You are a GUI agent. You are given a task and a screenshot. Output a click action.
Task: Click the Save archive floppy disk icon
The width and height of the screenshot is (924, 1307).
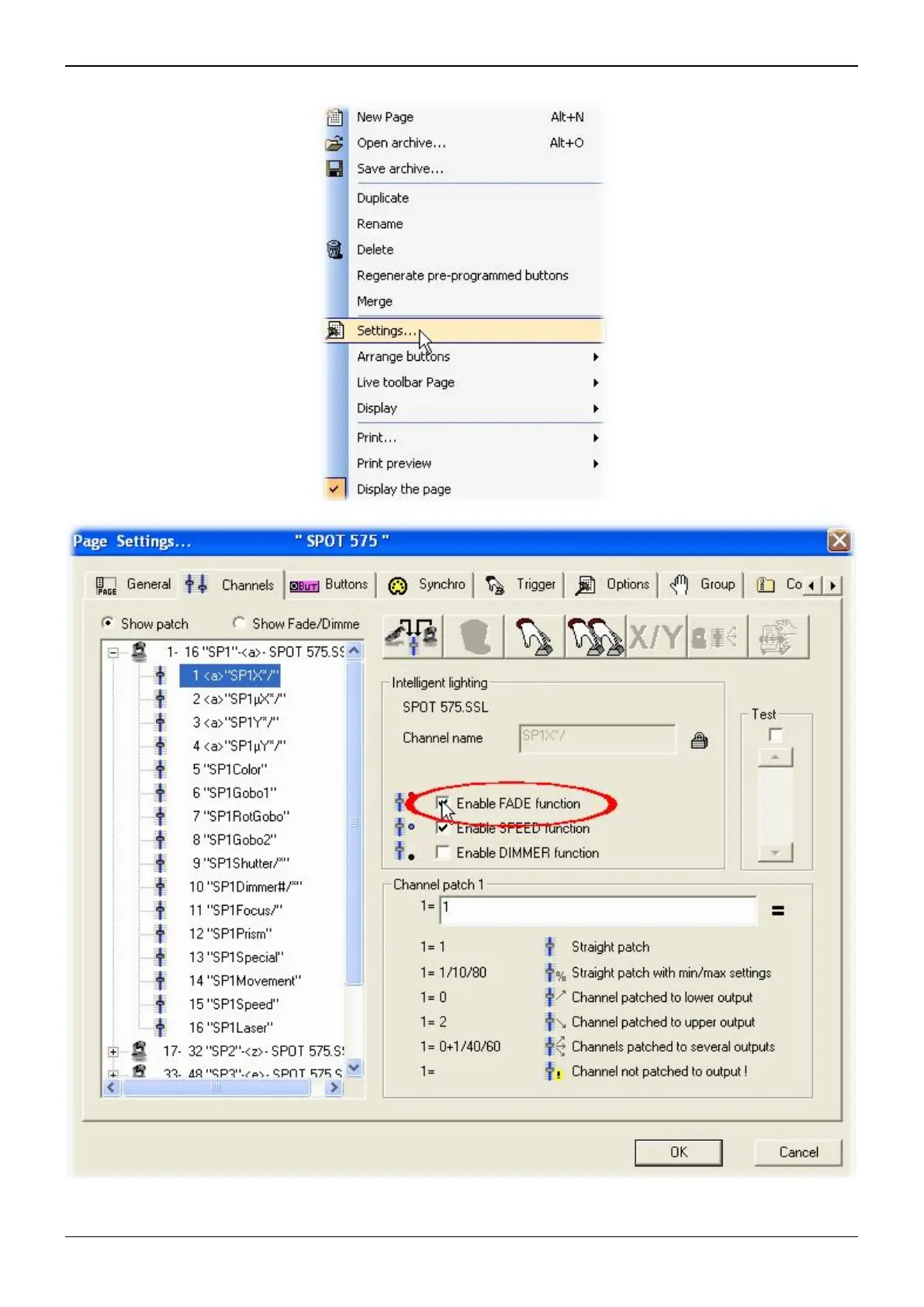tap(335, 169)
